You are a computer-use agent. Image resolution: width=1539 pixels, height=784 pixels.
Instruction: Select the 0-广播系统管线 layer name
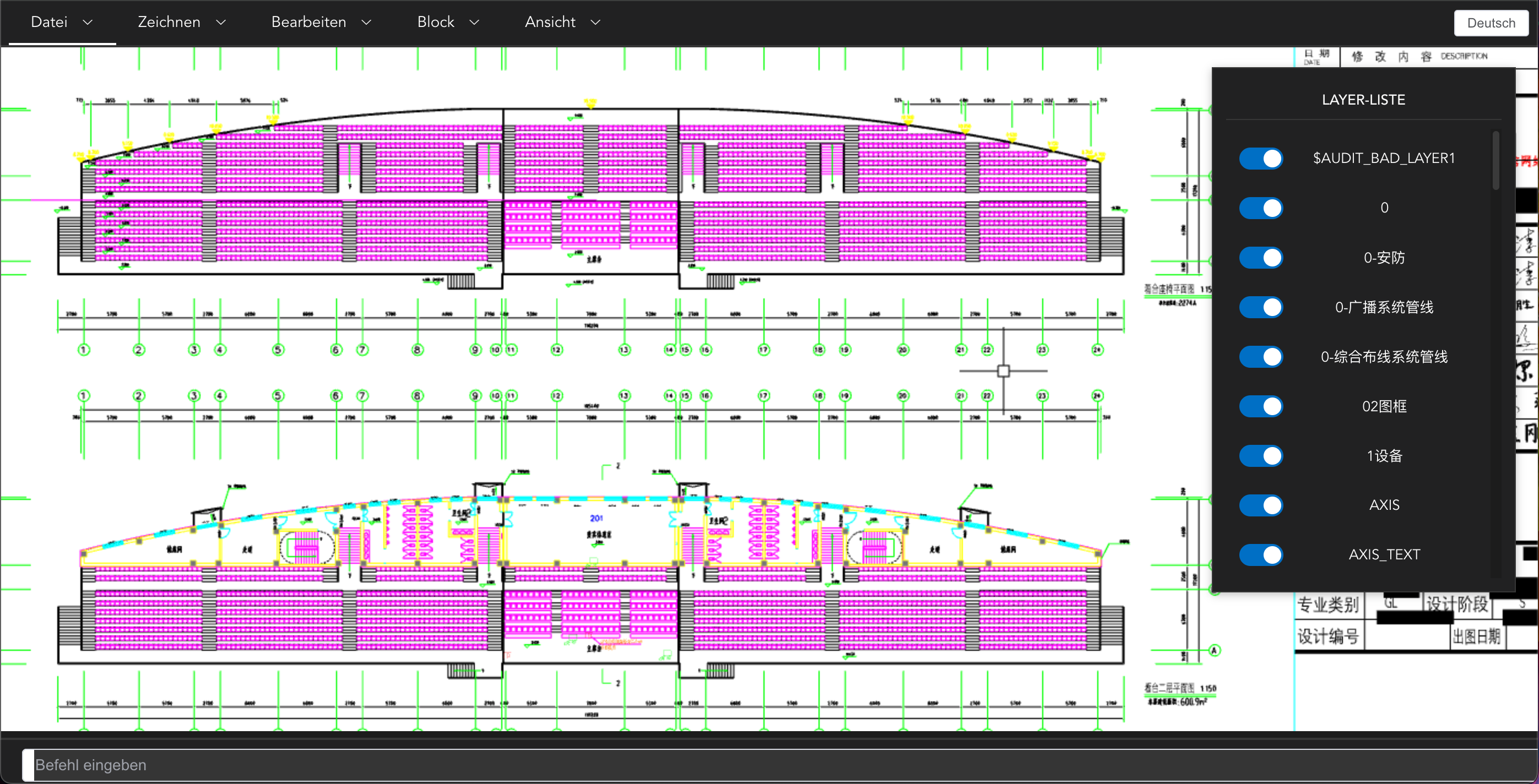(1384, 308)
